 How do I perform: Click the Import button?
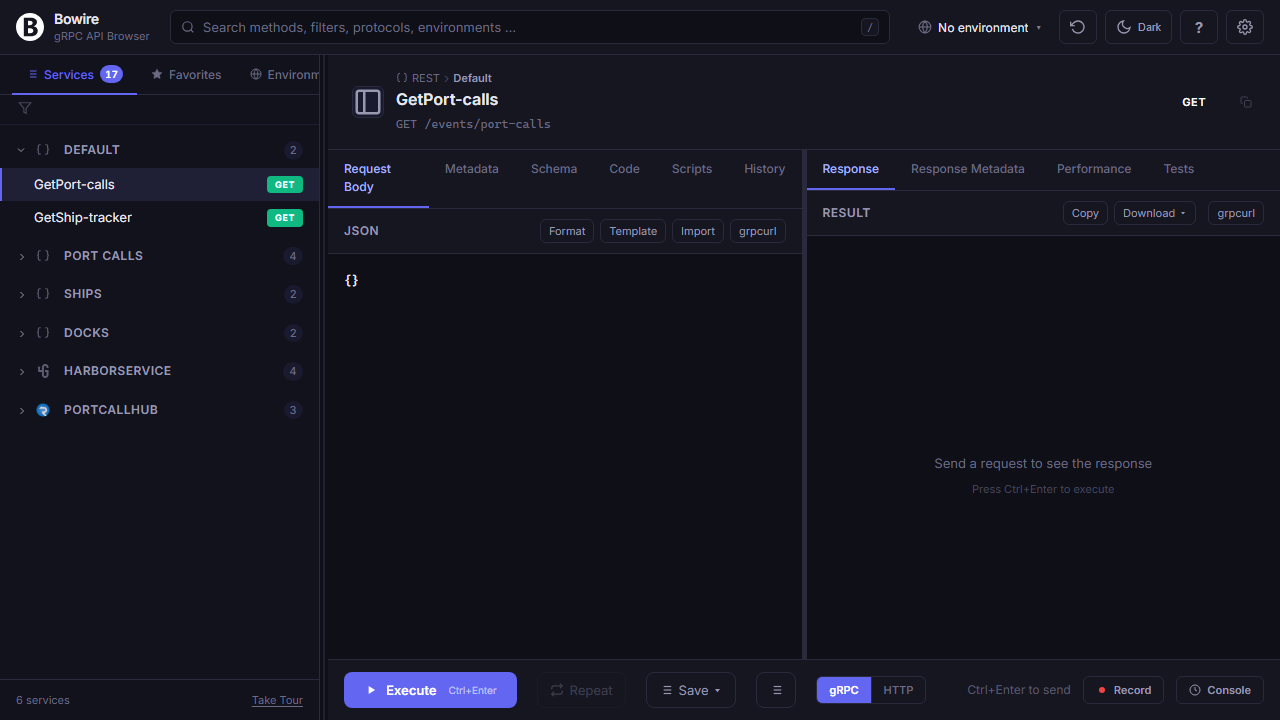(x=698, y=231)
